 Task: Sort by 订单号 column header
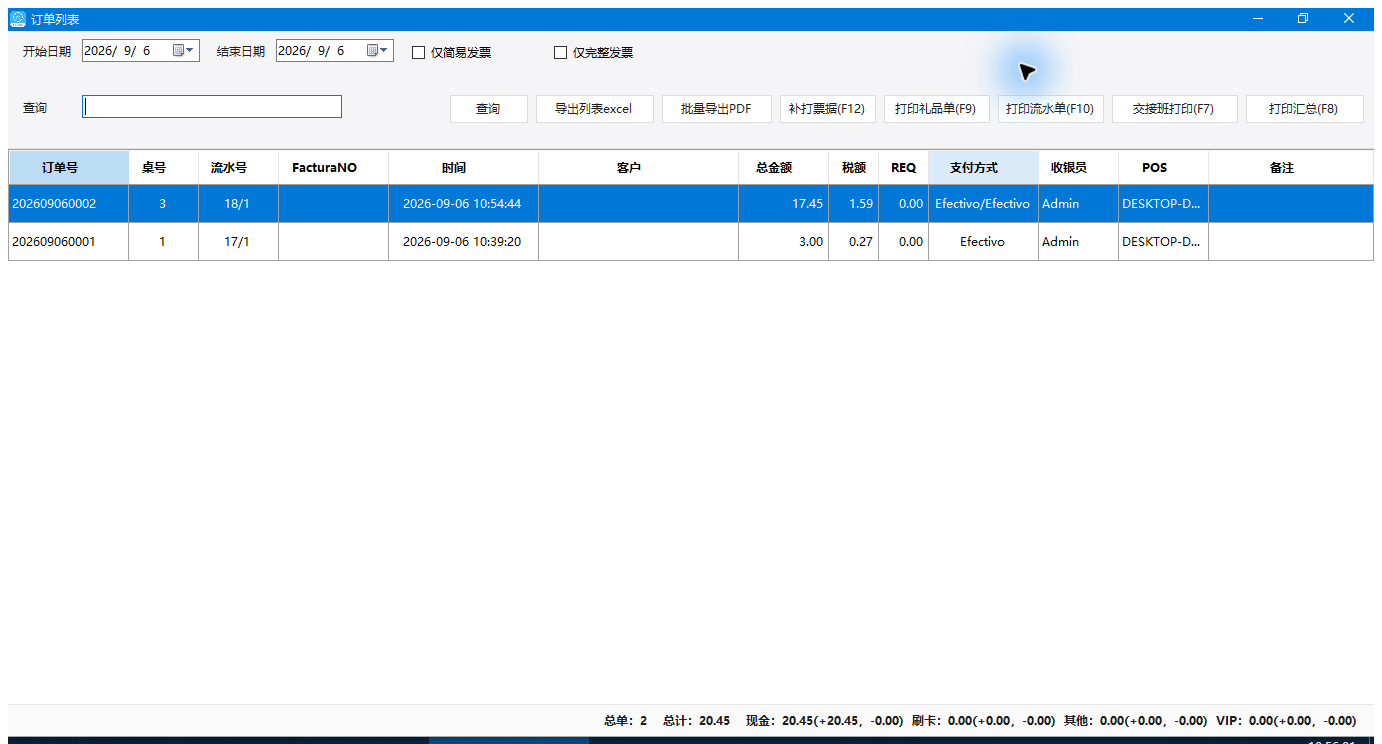(x=69, y=168)
